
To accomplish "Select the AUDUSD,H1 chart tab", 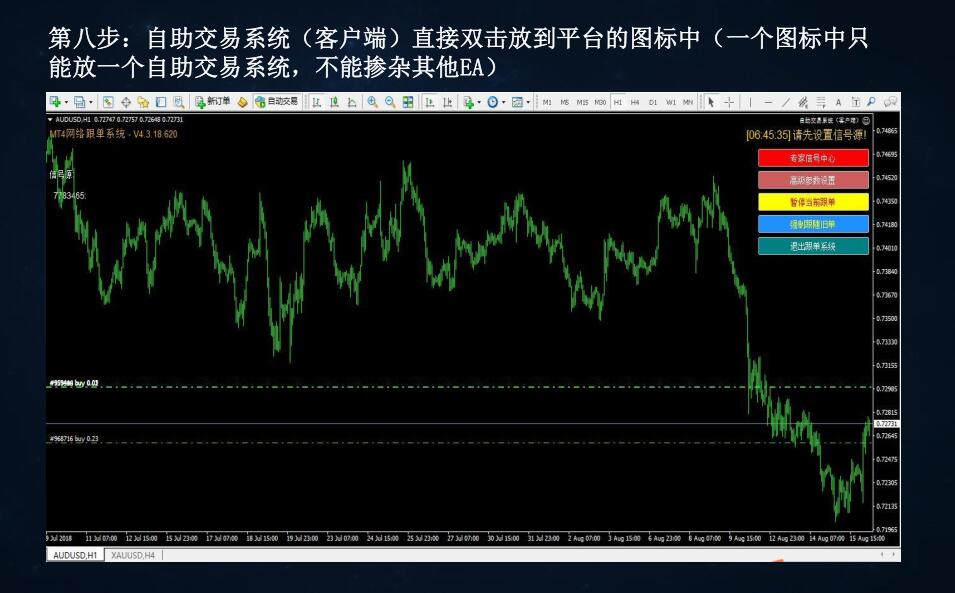I will point(75,554).
